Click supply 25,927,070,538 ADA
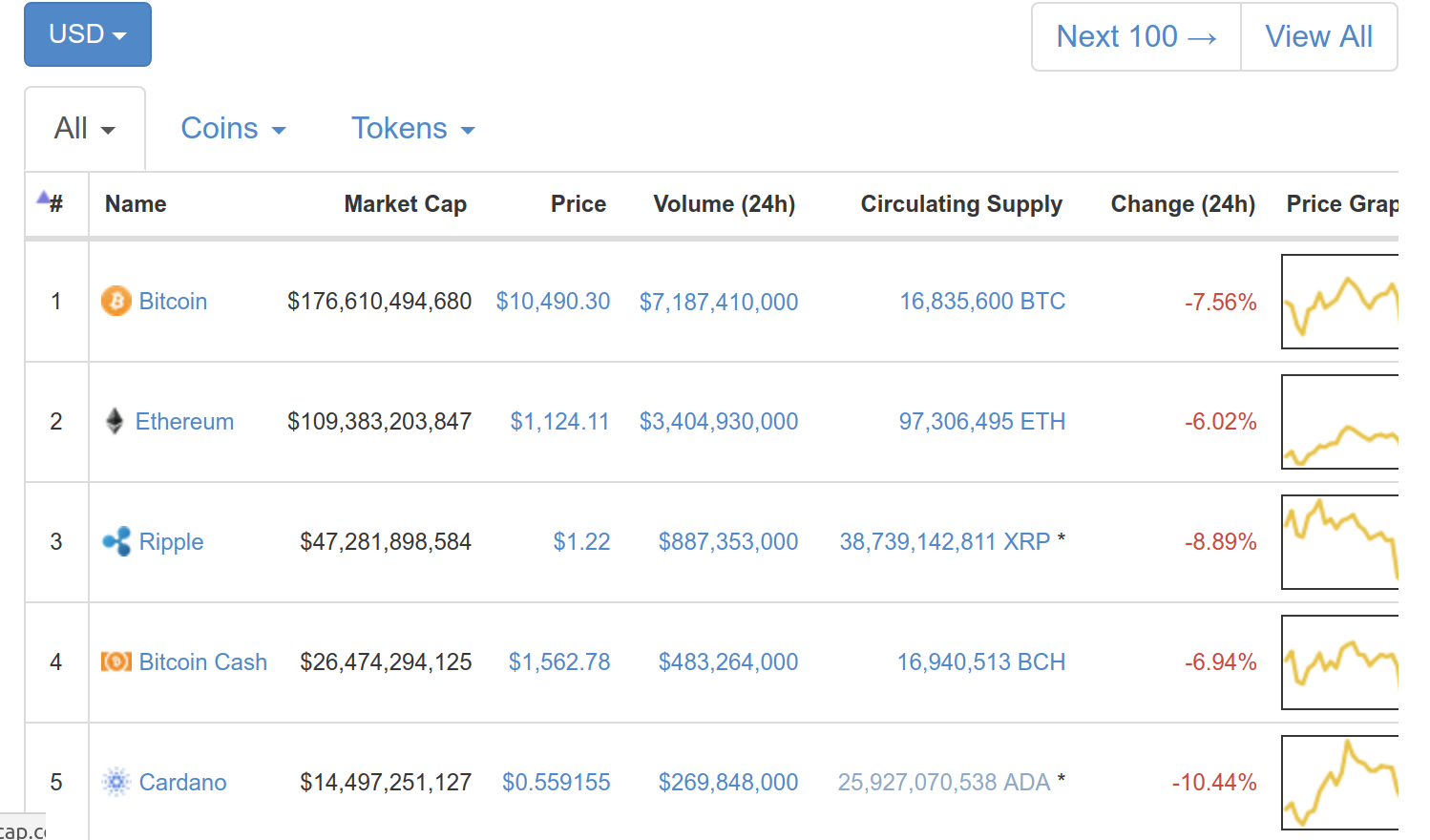 tap(944, 783)
